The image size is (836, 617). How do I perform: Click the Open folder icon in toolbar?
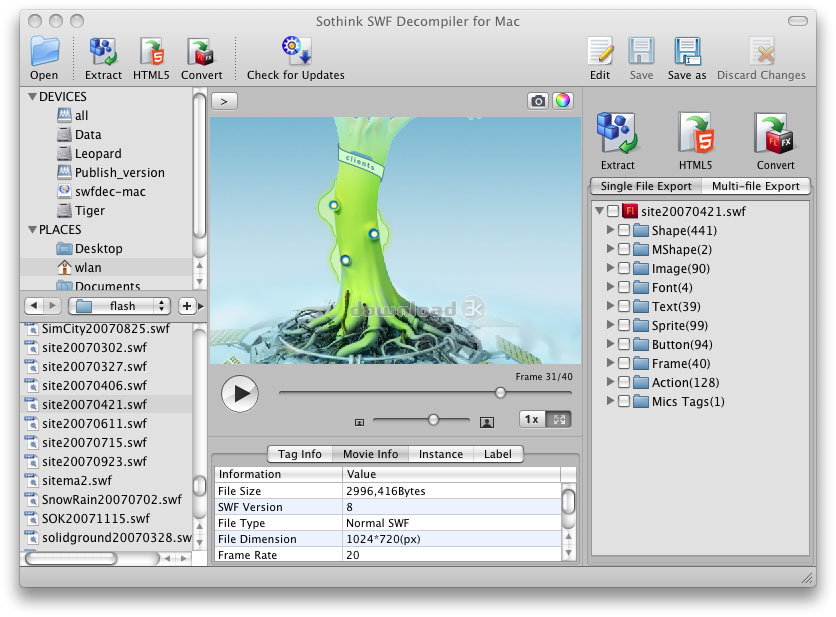click(x=44, y=51)
